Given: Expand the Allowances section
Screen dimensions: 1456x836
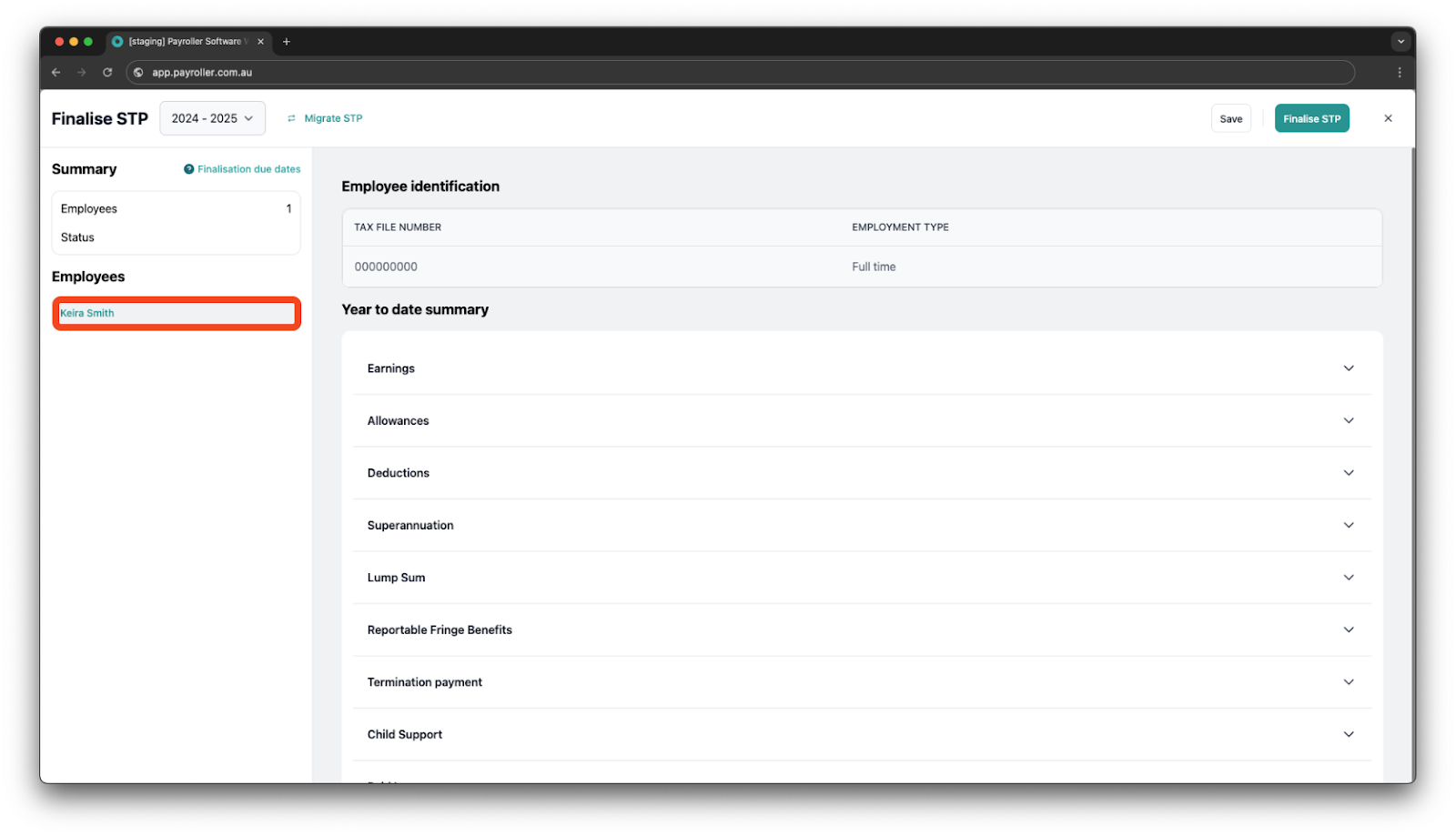Looking at the screenshot, I should point(1348,420).
